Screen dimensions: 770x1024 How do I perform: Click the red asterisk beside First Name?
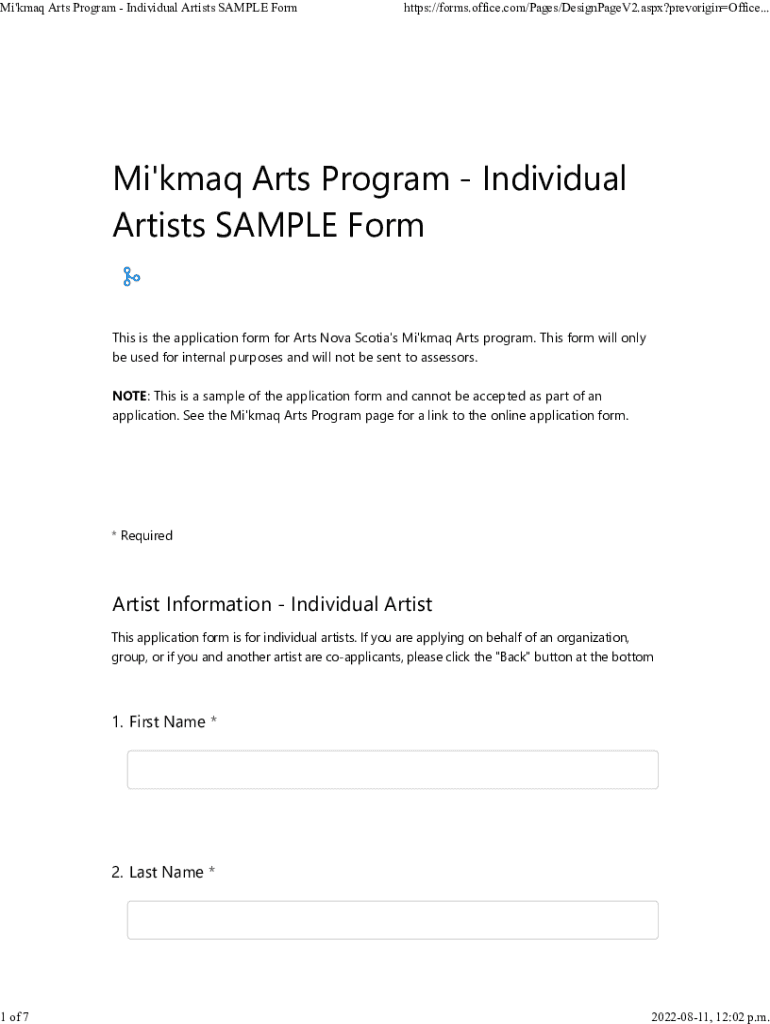tap(214, 722)
